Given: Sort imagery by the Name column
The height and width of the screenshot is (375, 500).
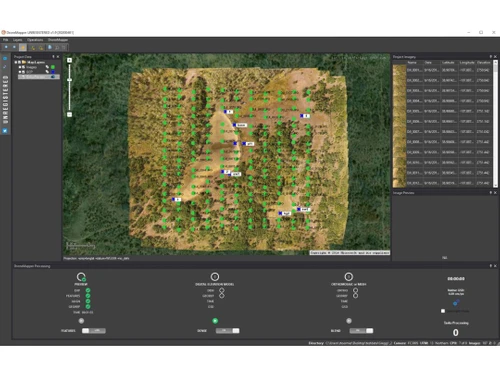Looking at the screenshot, I should point(412,62).
